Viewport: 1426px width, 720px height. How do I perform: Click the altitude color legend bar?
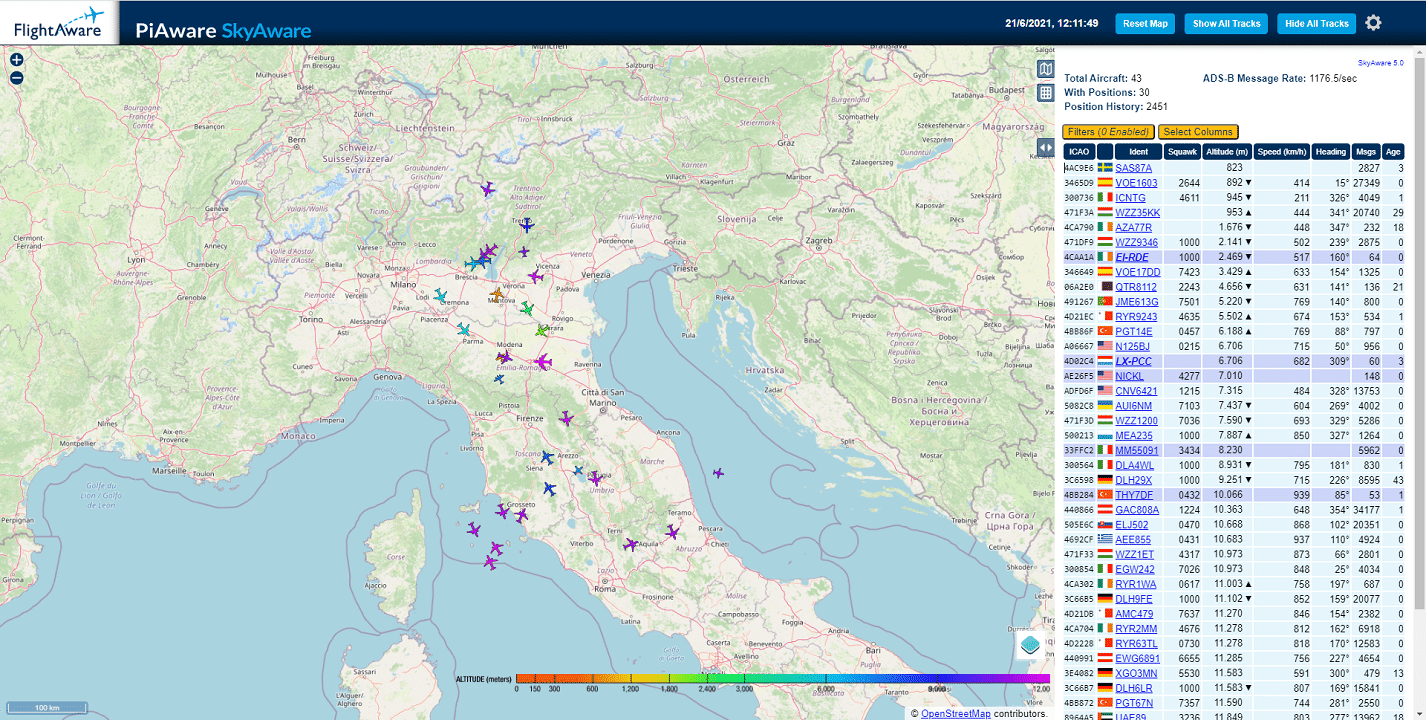tap(783, 677)
